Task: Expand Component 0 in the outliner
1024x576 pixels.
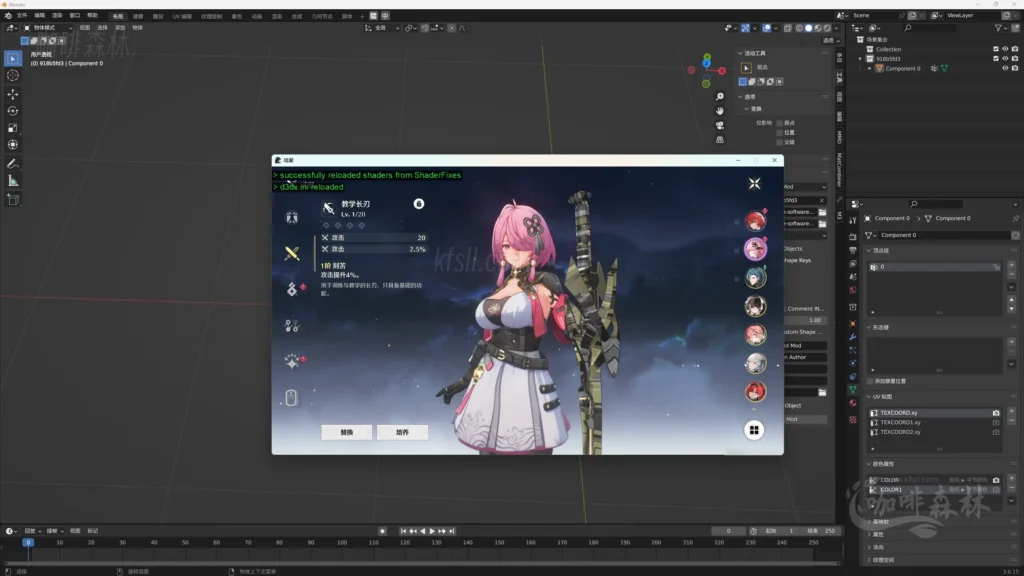Action: pyautogui.click(x=871, y=68)
